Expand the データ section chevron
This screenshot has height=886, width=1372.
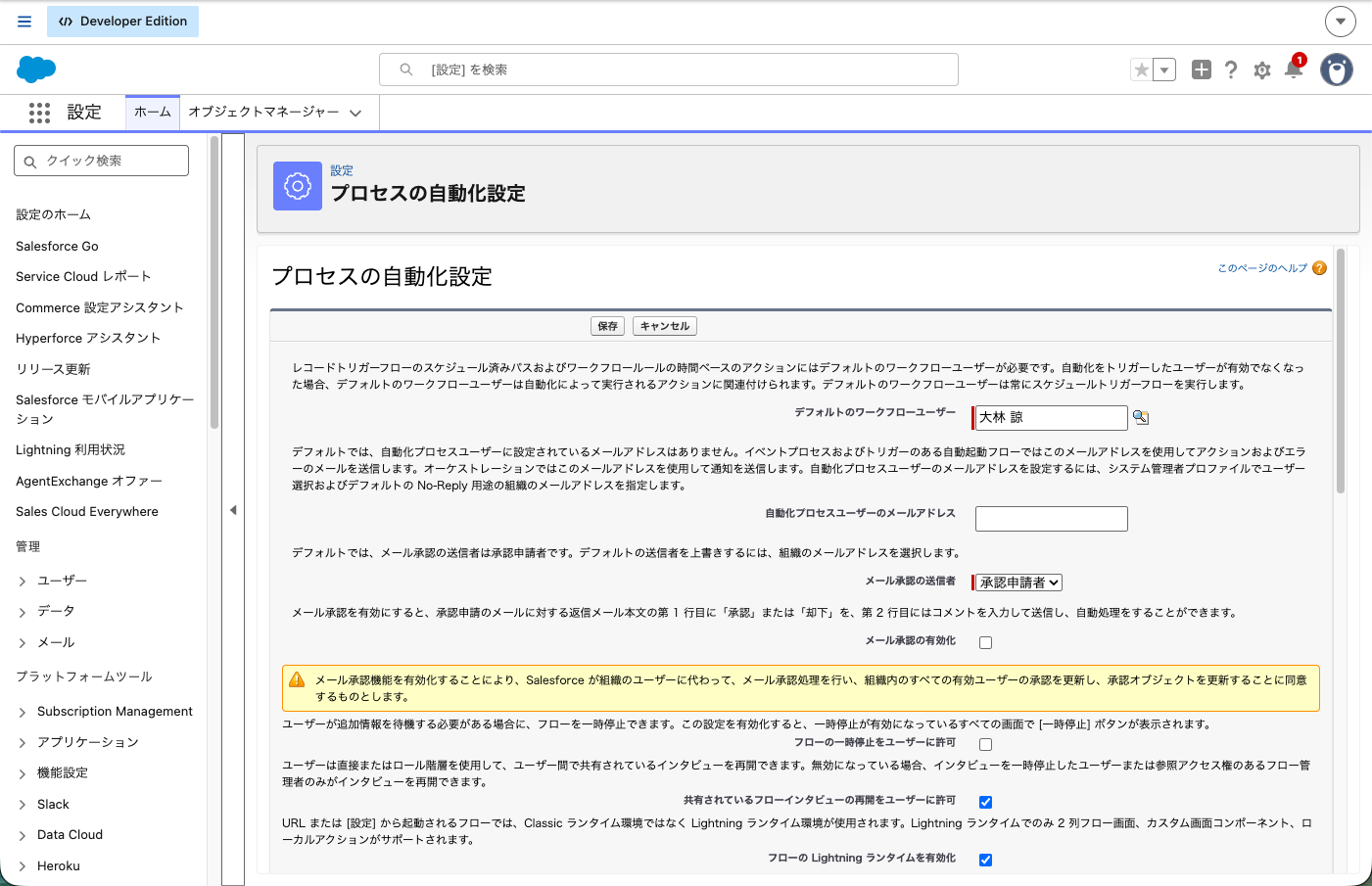pos(23,612)
